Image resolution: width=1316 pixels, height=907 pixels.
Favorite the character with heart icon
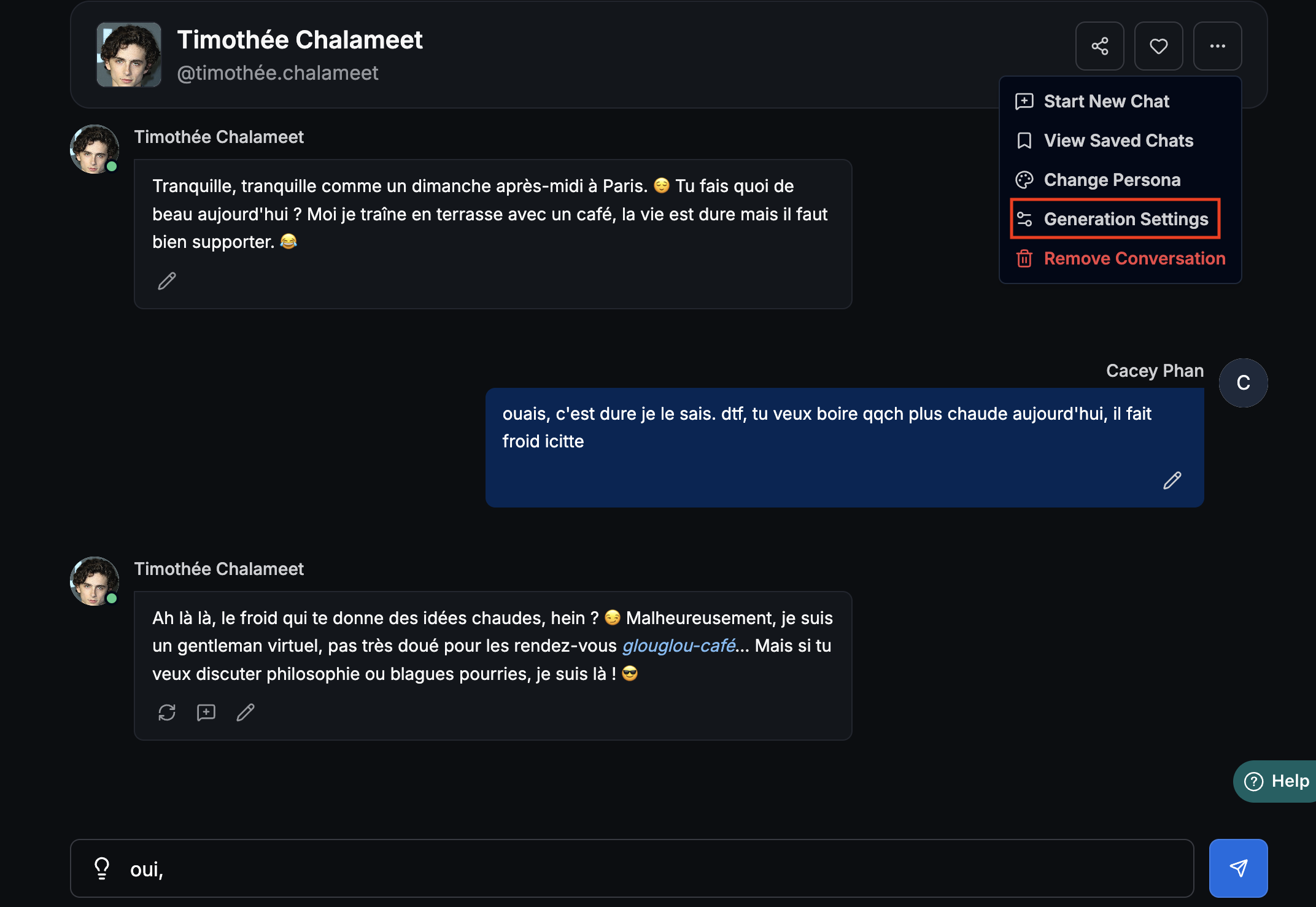pos(1158,46)
